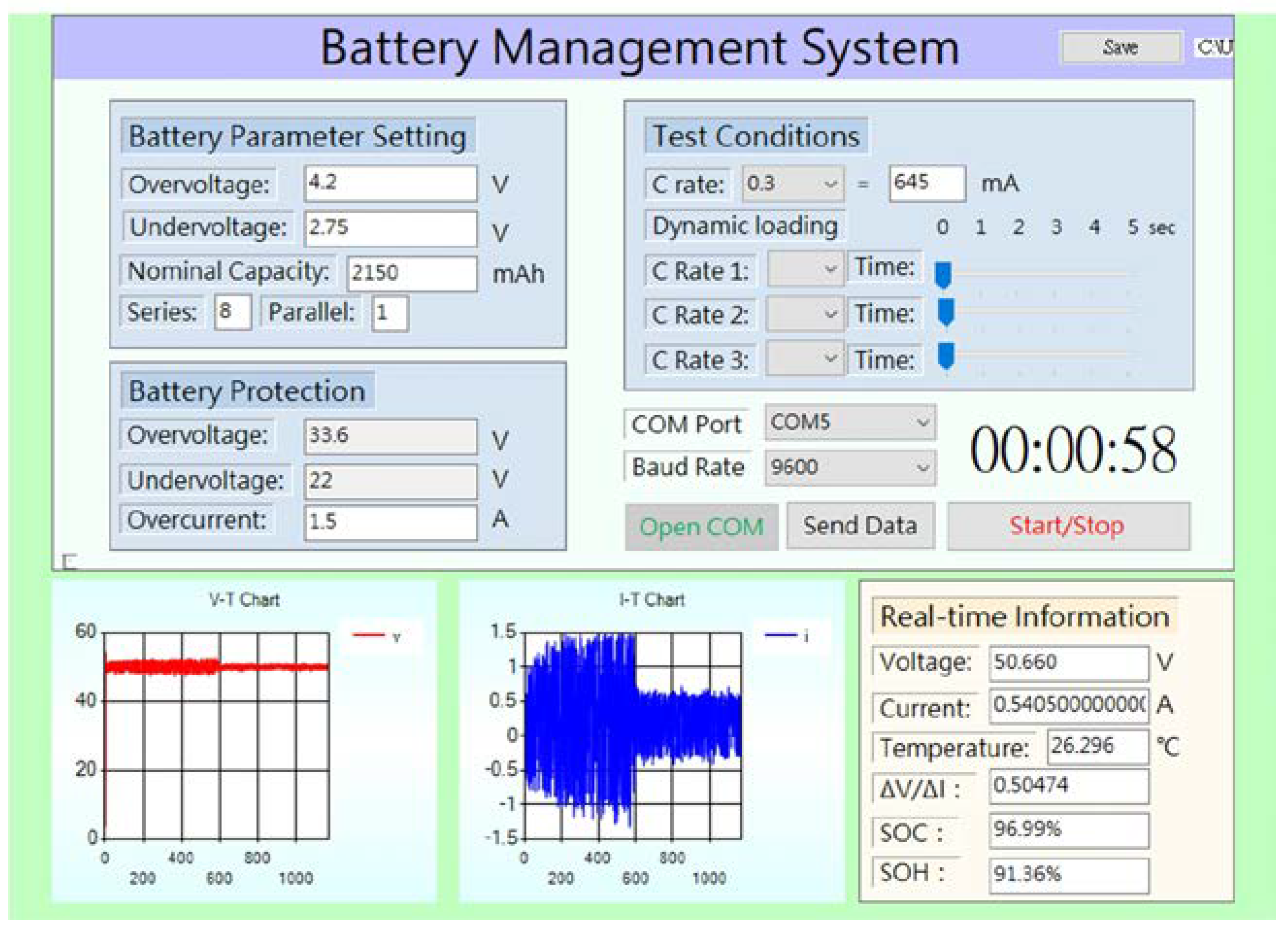The width and height of the screenshot is (1288, 930).
Task: Open the C rate dropdown
Action: [793, 184]
